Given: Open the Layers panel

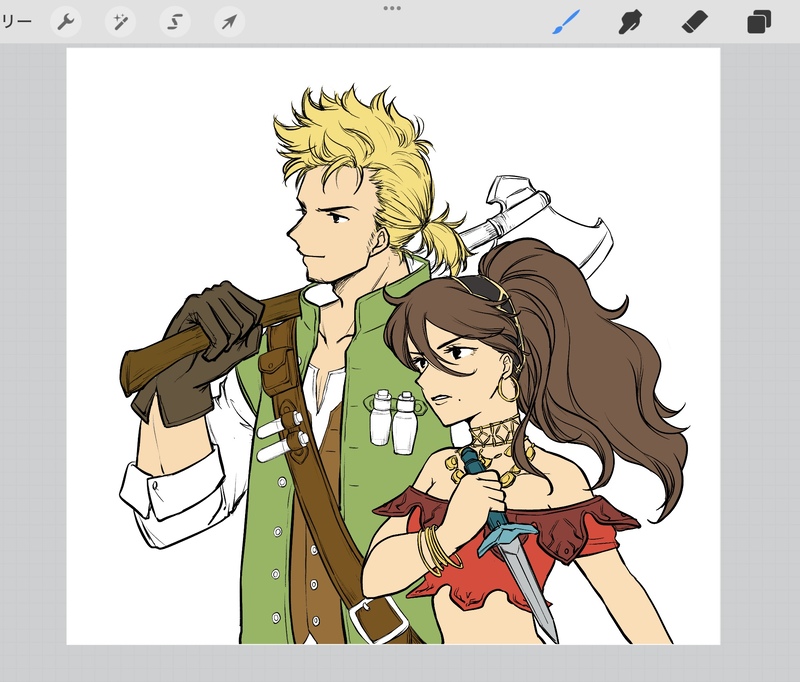Looking at the screenshot, I should (759, 21).
